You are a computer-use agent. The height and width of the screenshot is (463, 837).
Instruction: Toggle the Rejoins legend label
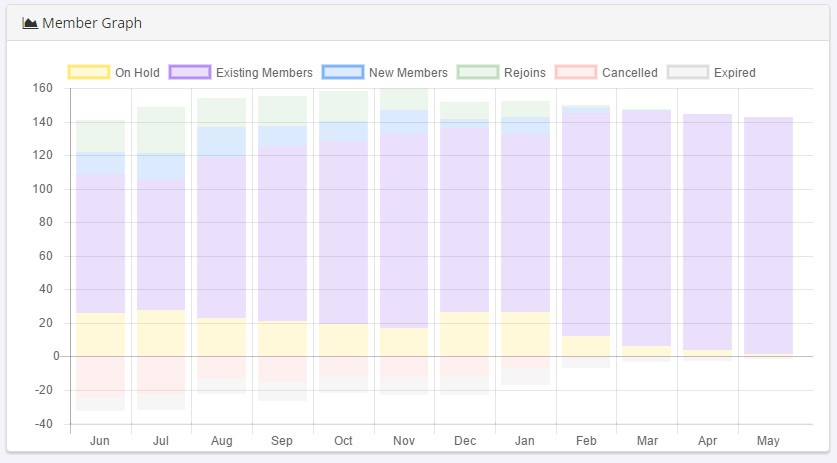(x=525, y=73)
